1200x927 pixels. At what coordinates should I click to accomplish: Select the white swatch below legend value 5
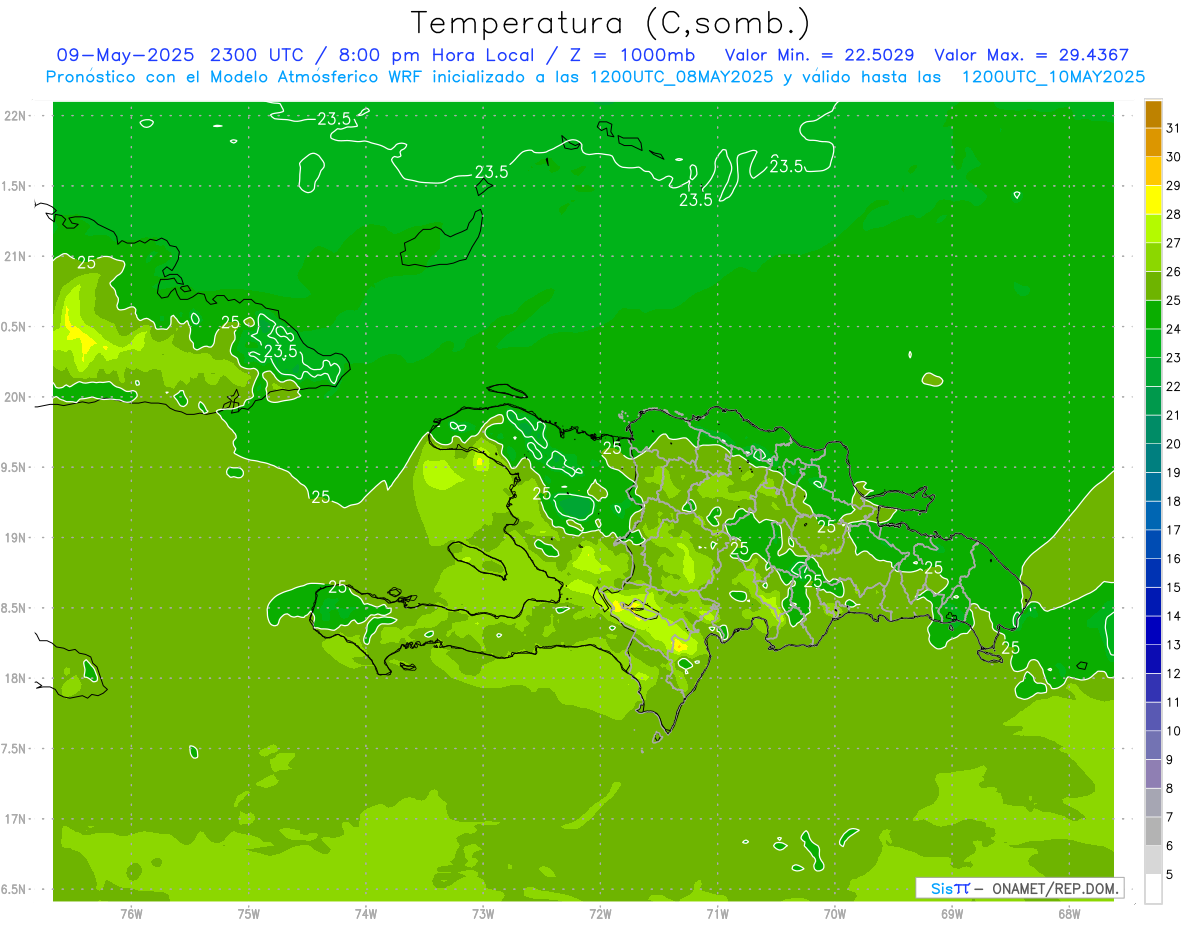1153,889
